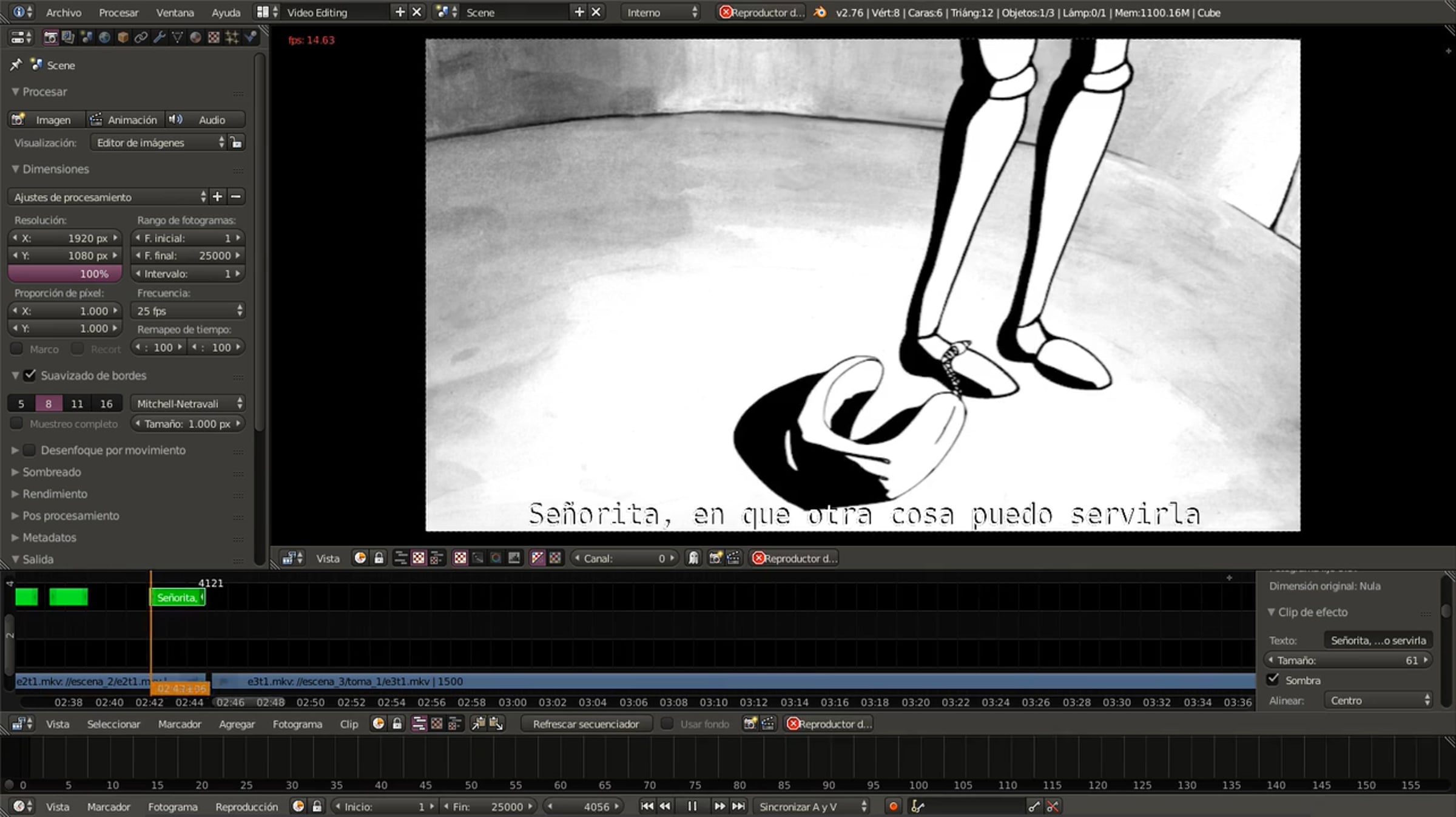This screenshot has height=817, width=1456.
Task: Disable the Sombra checkbox
Action: pyautogui.click(x=1273, y=680)
